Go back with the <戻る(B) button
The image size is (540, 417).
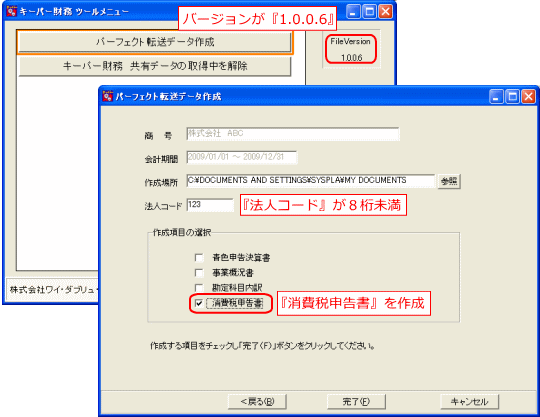click(x=257, y=402)
